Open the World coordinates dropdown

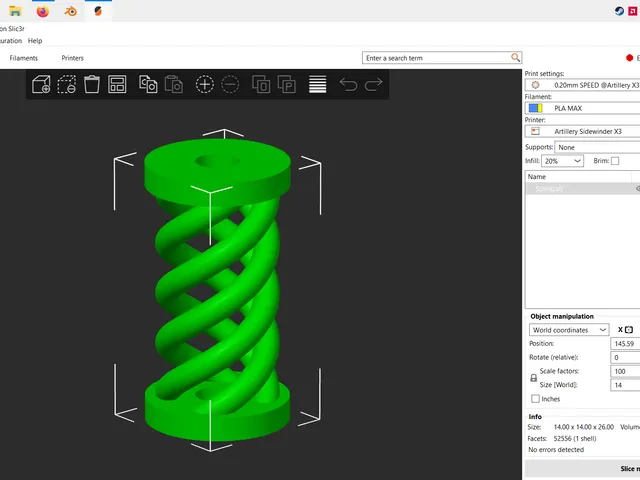point(569,330)
